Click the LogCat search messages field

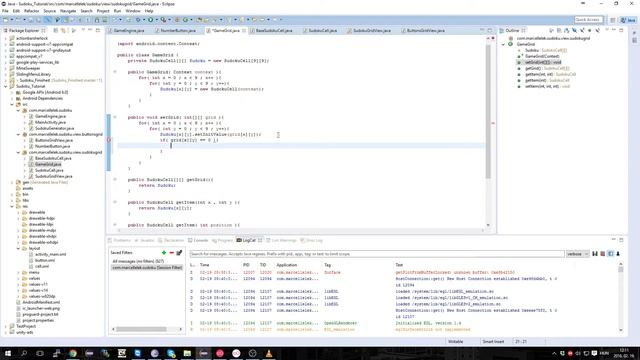coord(377,254)
